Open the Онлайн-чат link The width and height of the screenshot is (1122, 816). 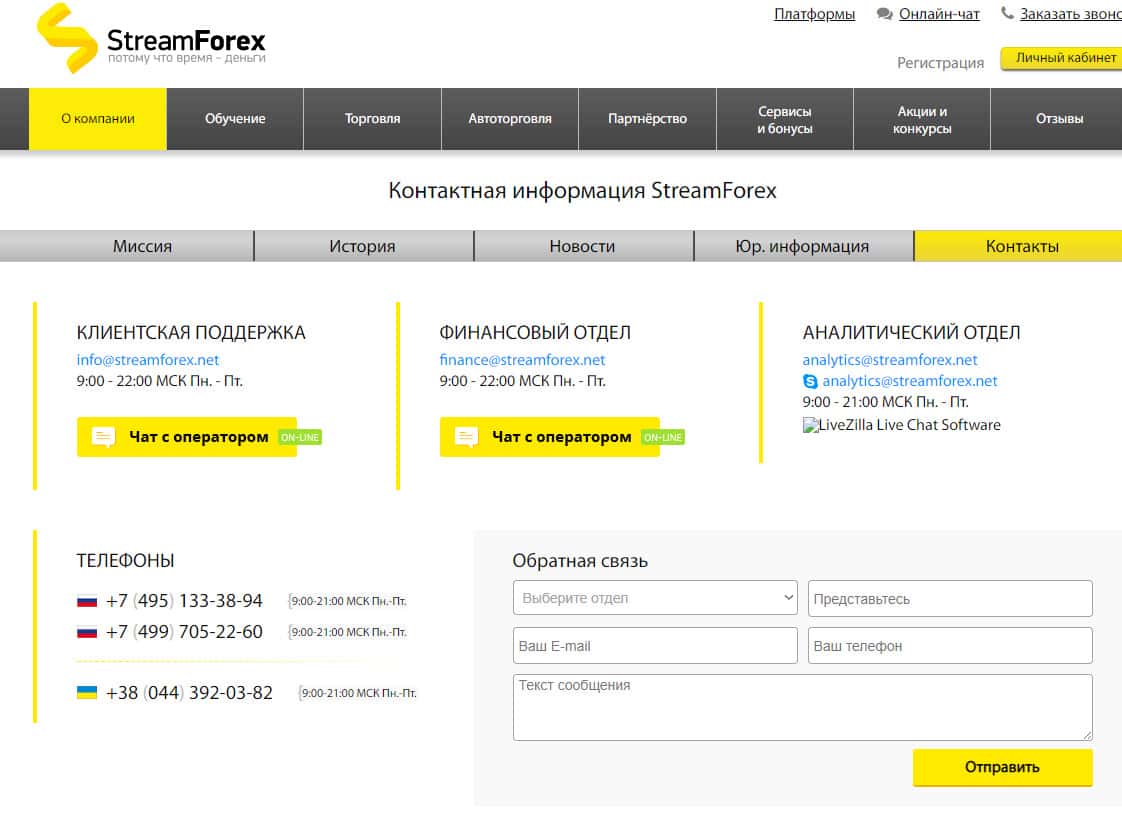[x=939, y=14]
